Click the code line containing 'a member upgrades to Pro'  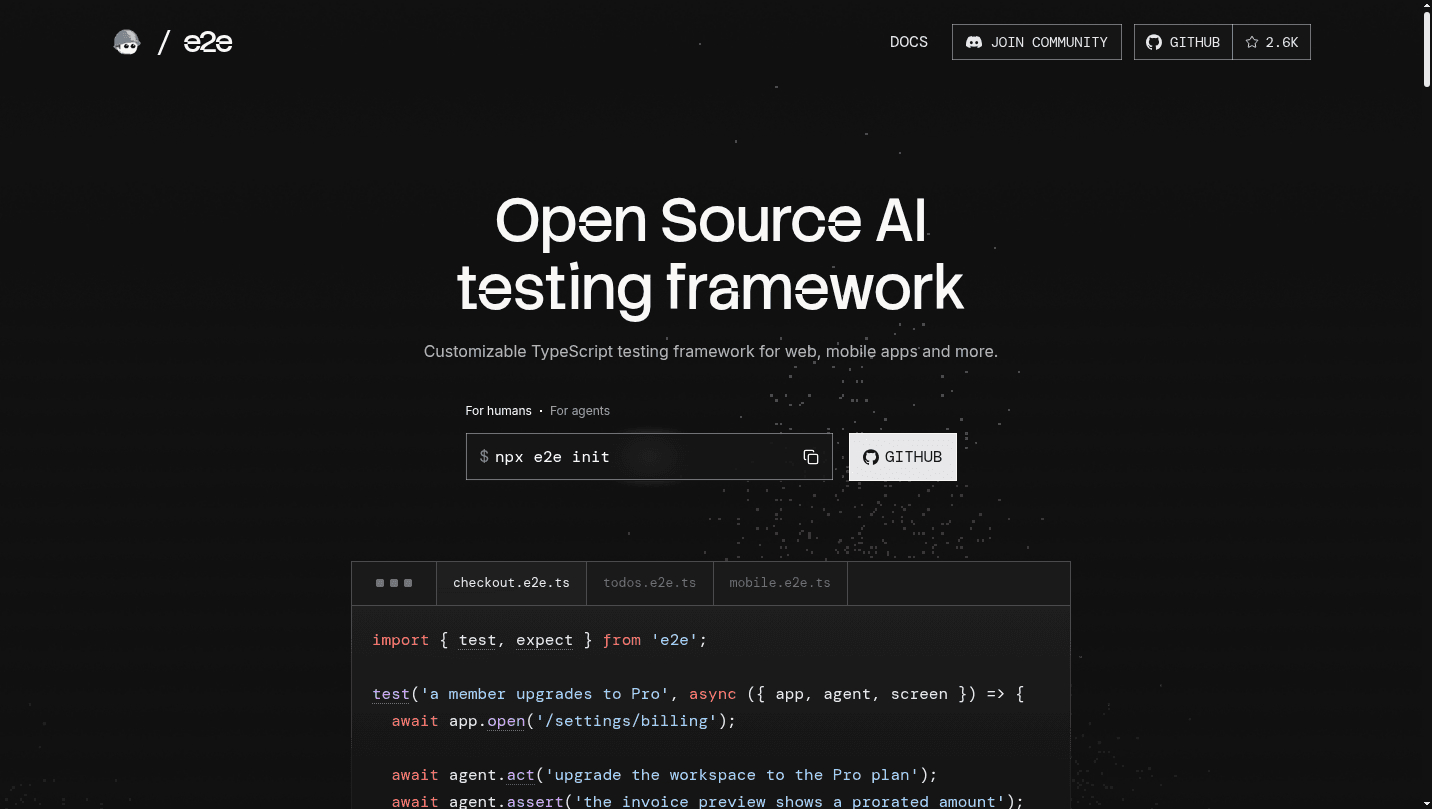click(x=698, y=694)
